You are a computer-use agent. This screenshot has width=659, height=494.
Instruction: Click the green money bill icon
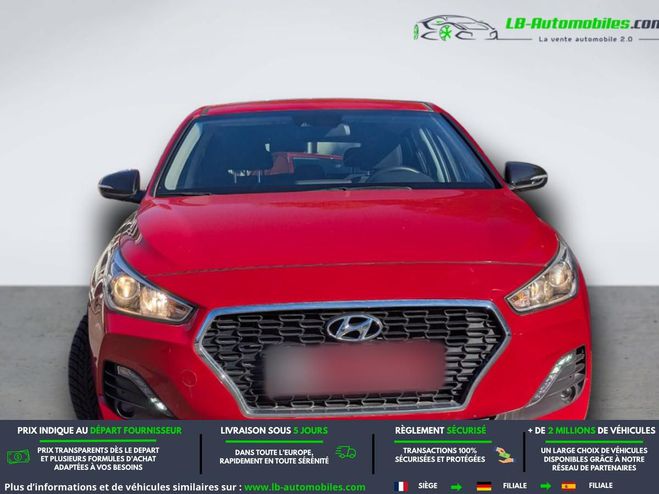point(18,457)
